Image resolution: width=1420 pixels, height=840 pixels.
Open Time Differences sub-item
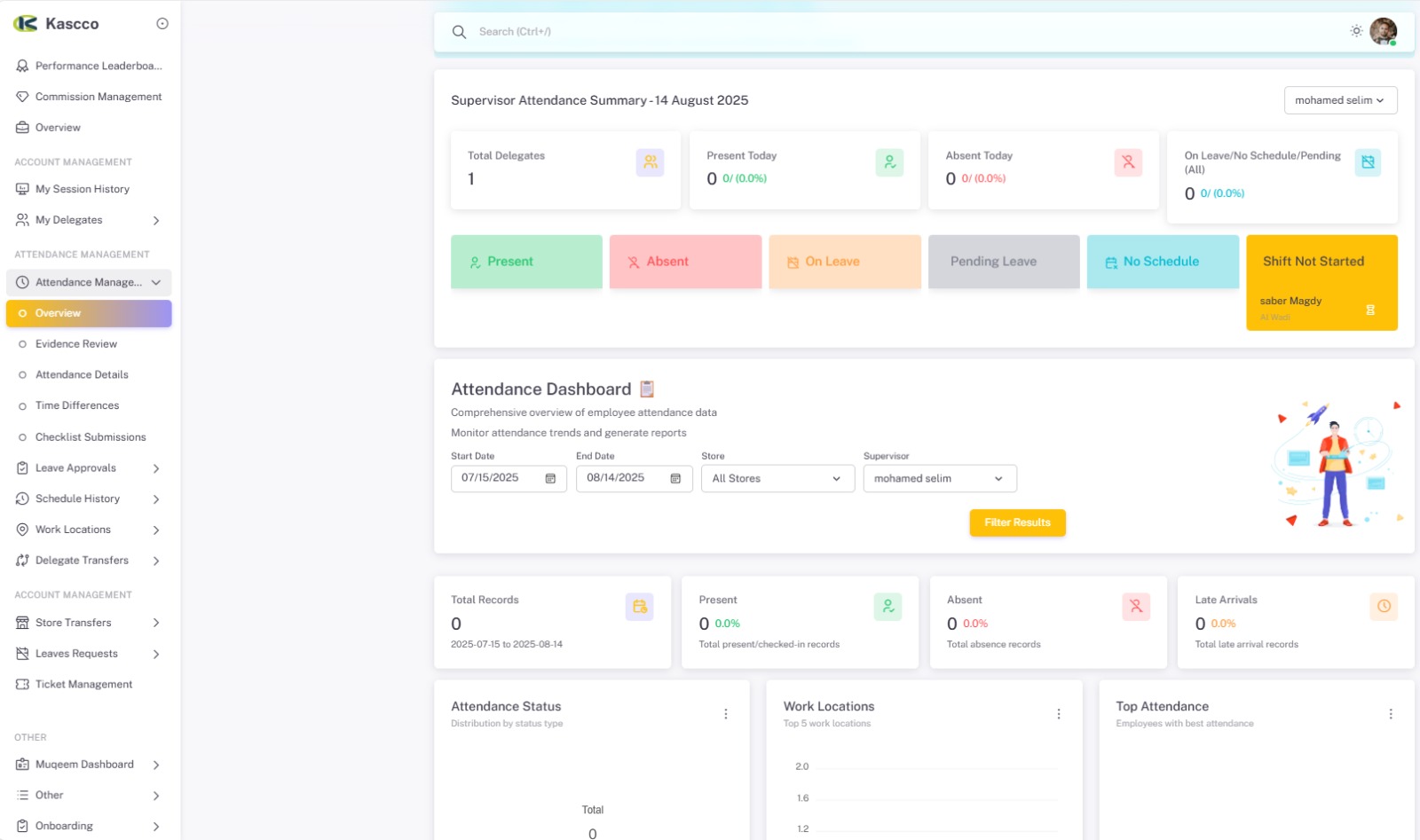point(89,405)
